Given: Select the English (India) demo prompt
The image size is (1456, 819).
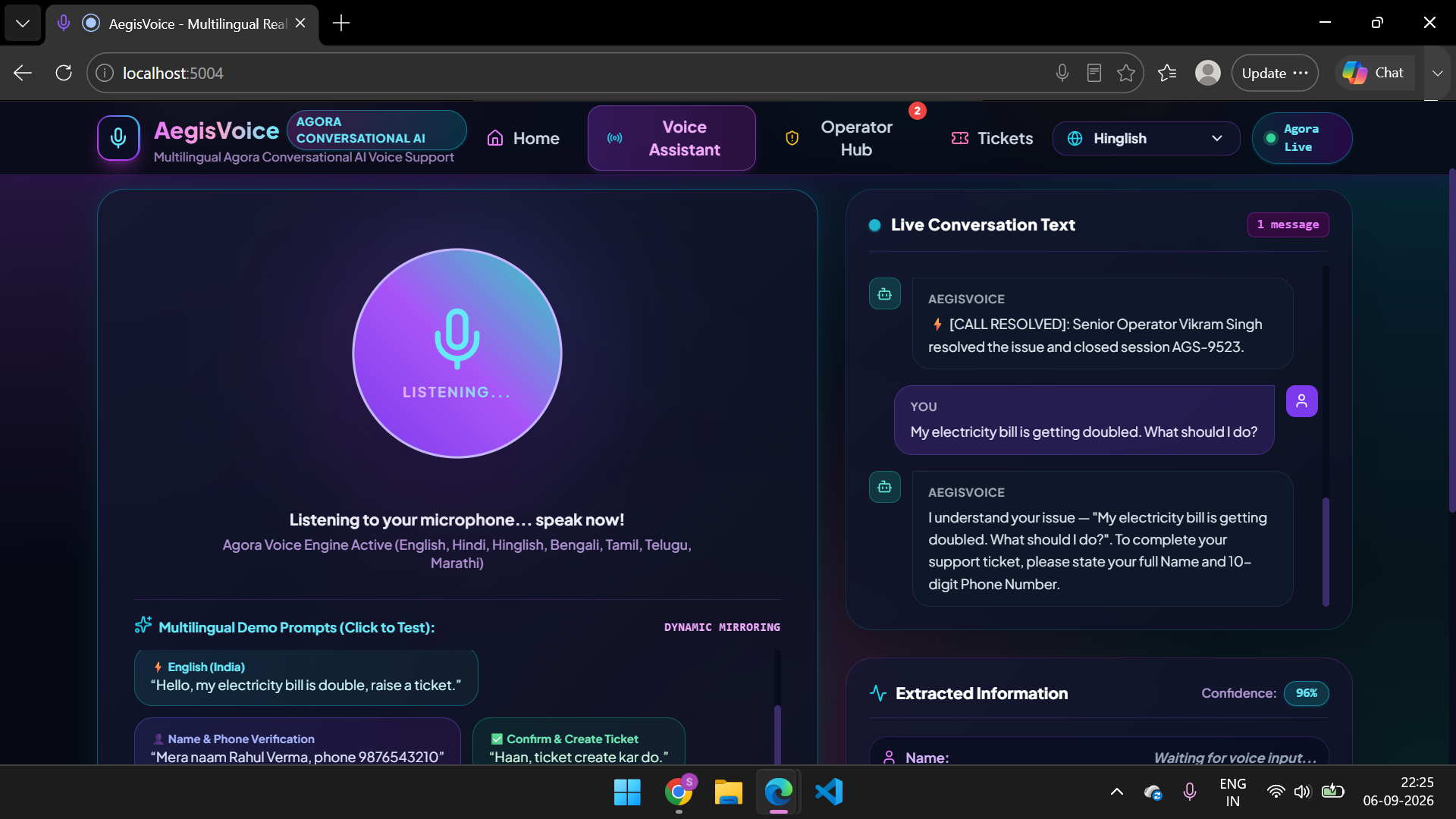Looking at the screenshot, I should [306, 677].
